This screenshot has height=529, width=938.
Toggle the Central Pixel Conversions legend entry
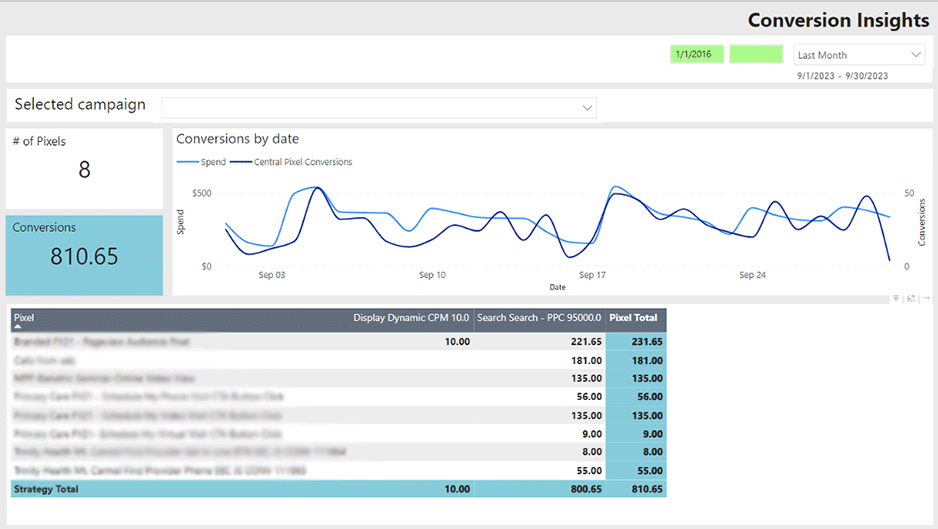(x=291, y=162)
